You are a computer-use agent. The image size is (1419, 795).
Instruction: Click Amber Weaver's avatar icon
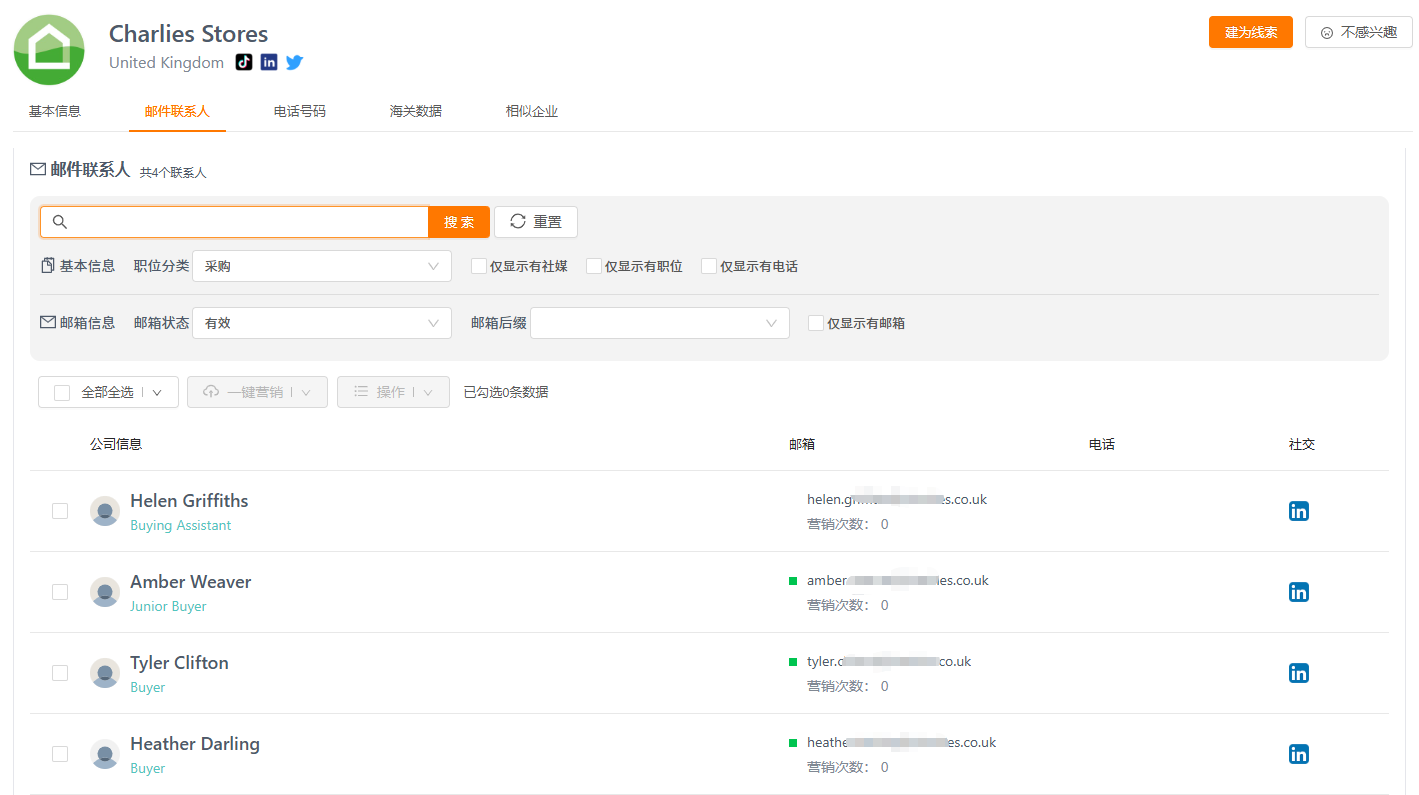click(105, 592)
